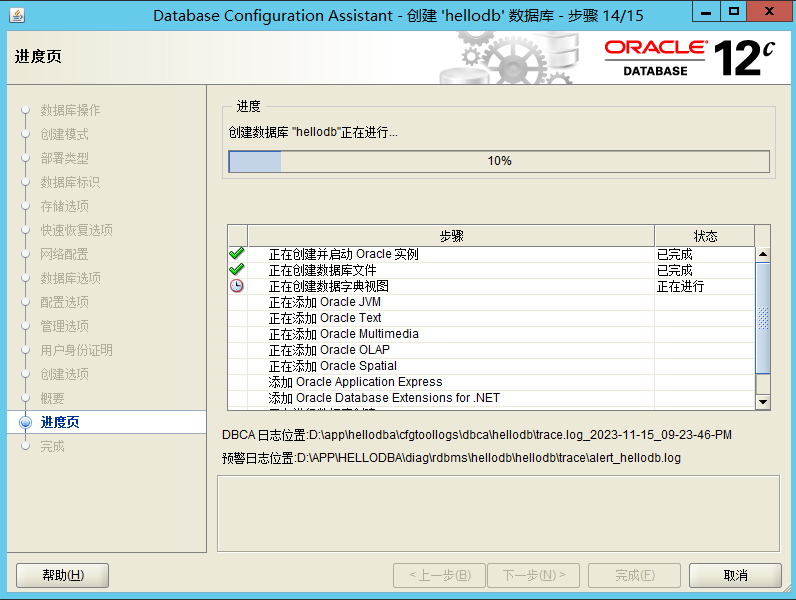Click the 预警日志位置 path text
Image resolution: width=796 pixels, height=600 pixels.
451,458
